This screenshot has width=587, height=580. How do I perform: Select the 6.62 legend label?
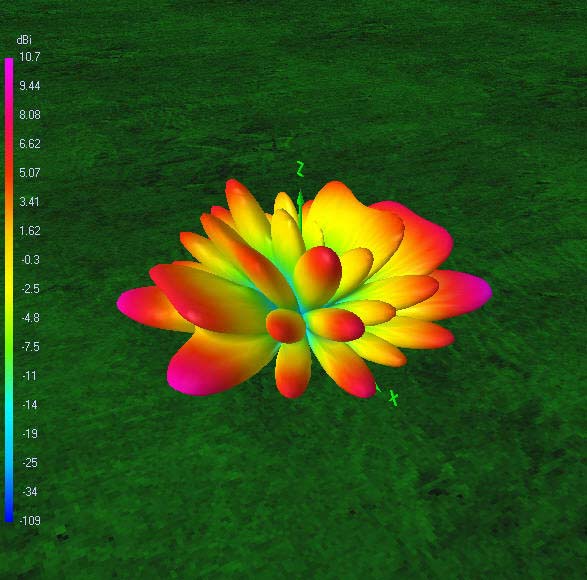pyautogui.click(x=30, y=144)
